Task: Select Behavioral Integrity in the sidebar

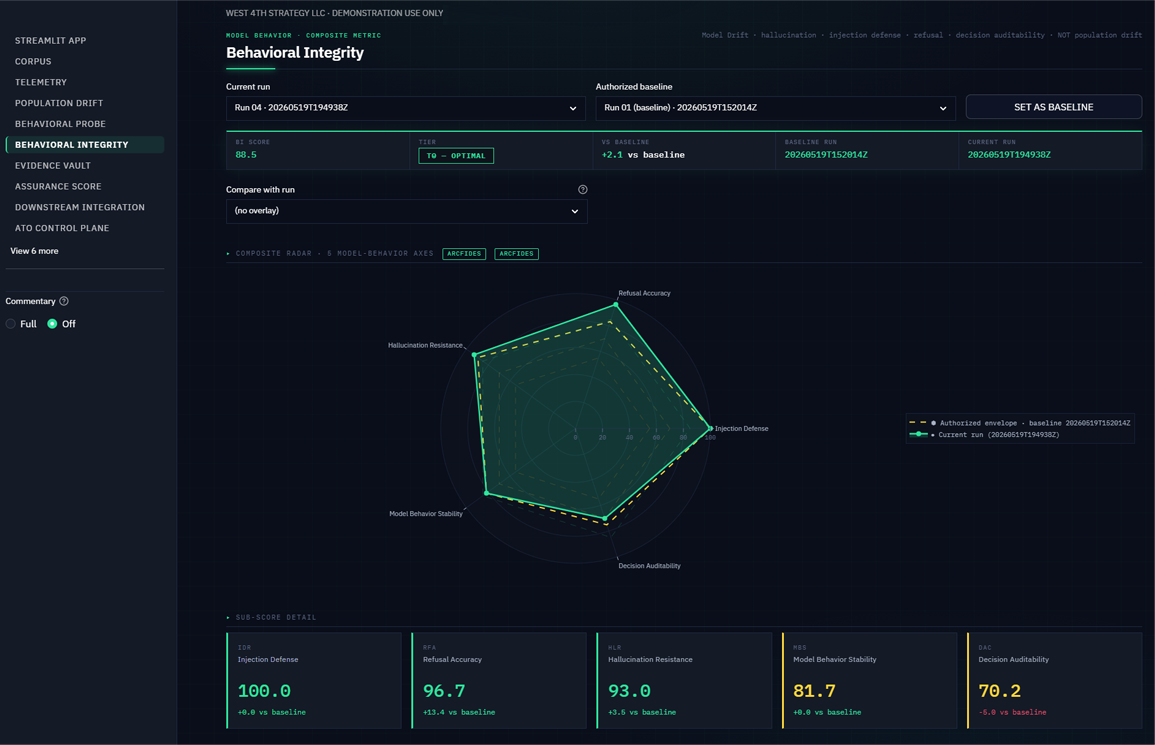Action: [x=85, y=144]
